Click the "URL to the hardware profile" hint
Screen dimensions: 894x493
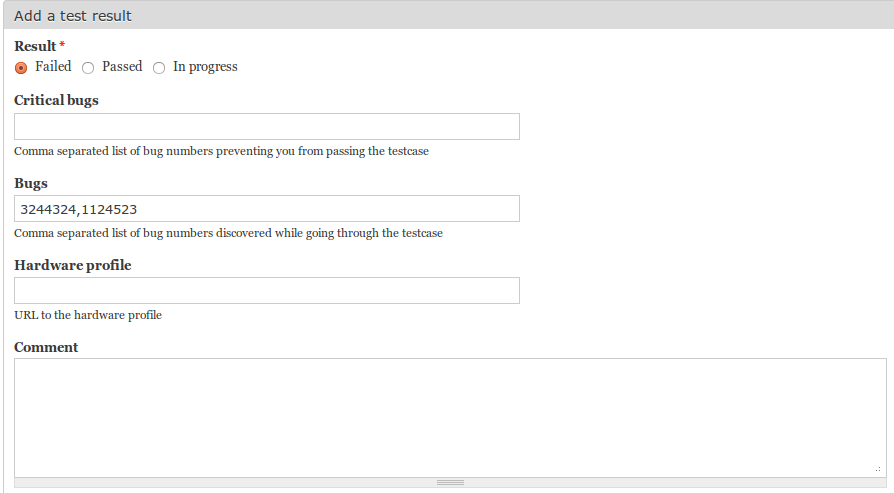[88, 315]
